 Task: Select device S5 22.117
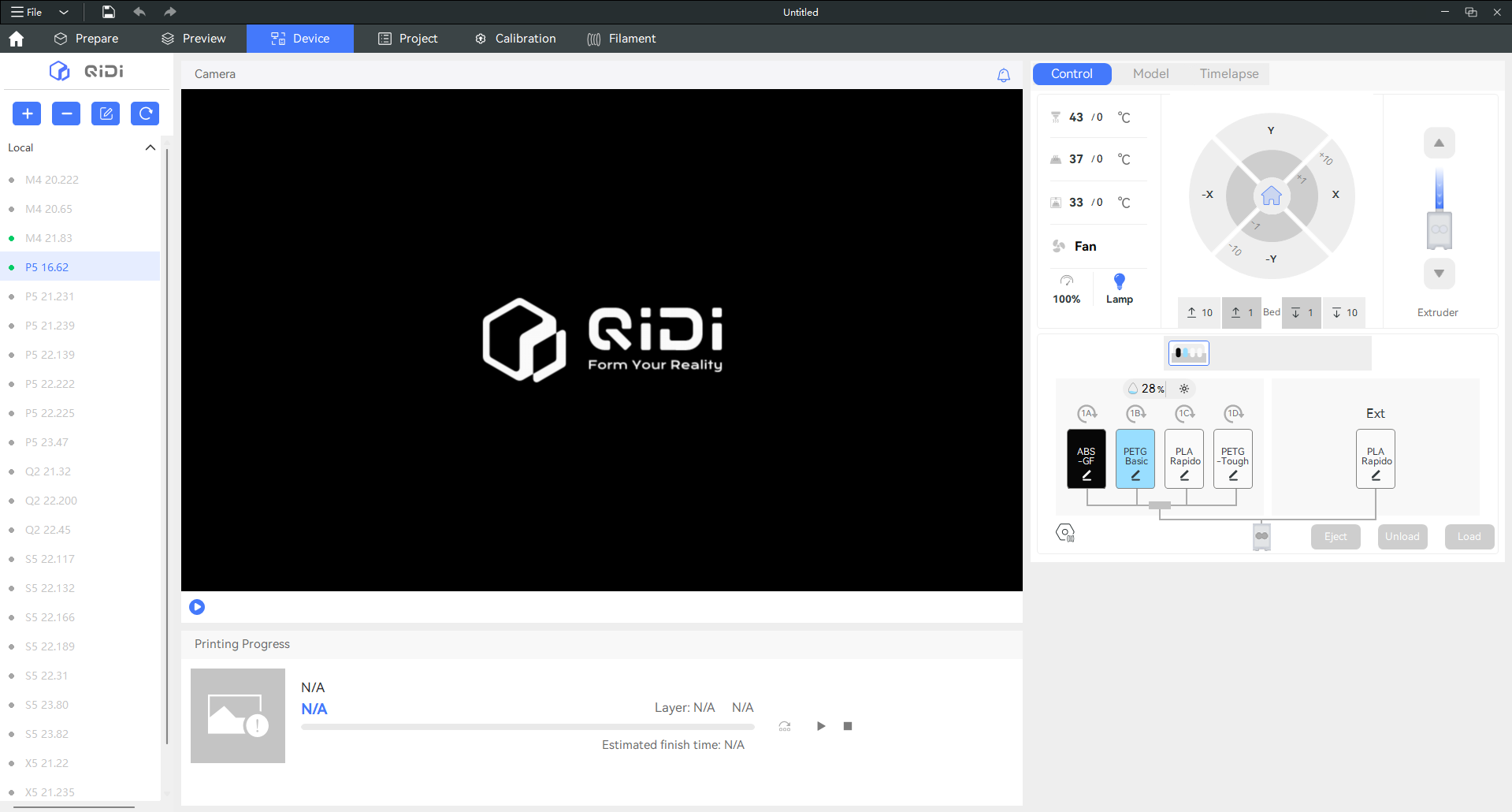pyautogui.click(x=80, y=559)
